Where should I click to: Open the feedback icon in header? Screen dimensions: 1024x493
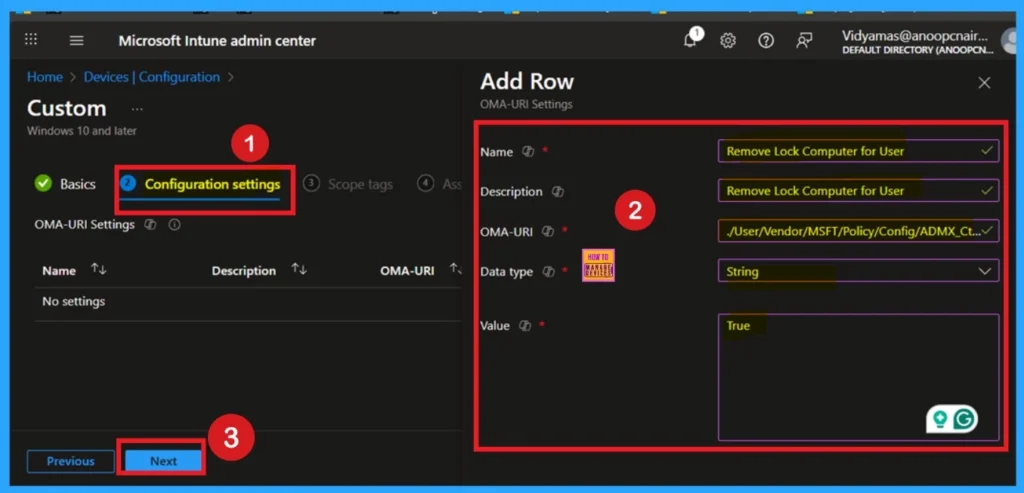[804, 40]
